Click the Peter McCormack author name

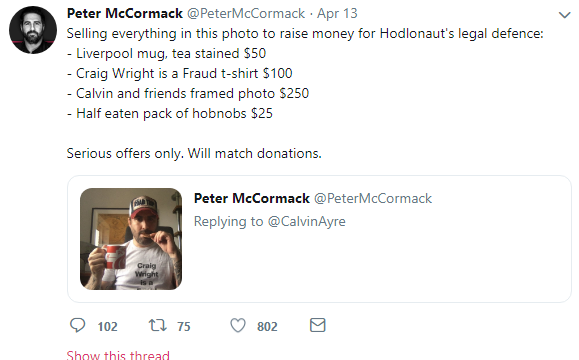point(125,14)
